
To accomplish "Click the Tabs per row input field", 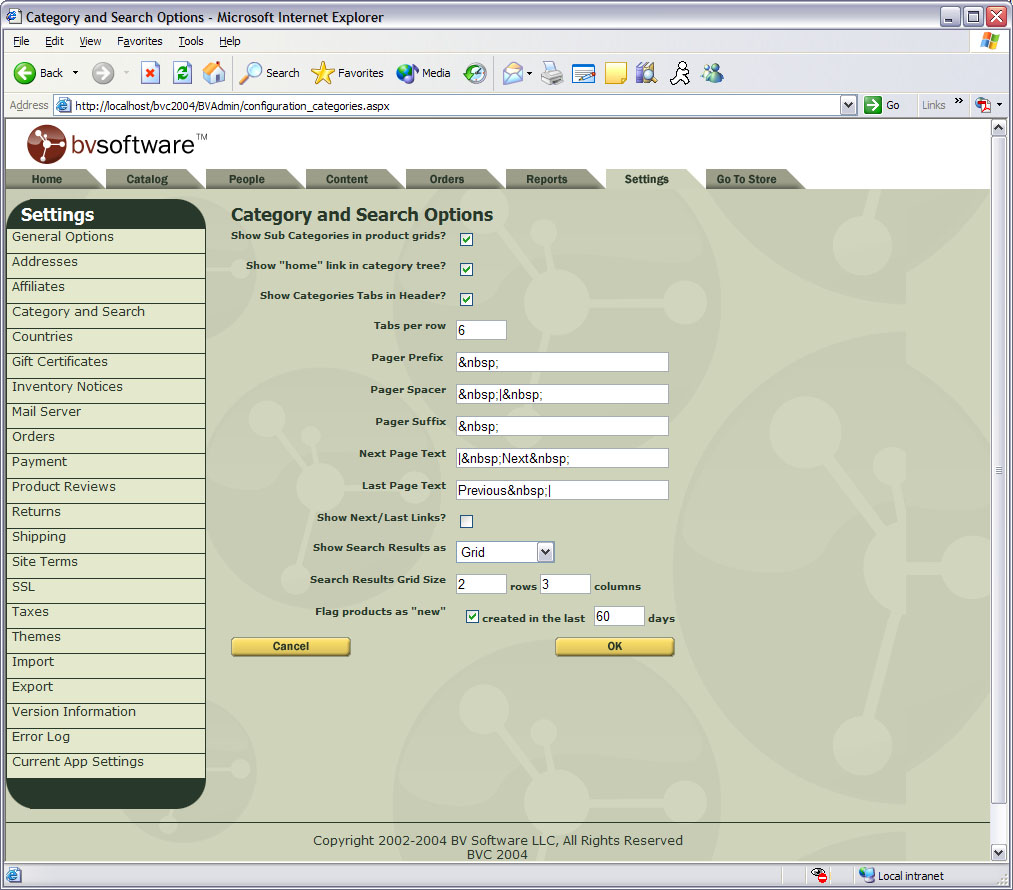I will 481,330.
